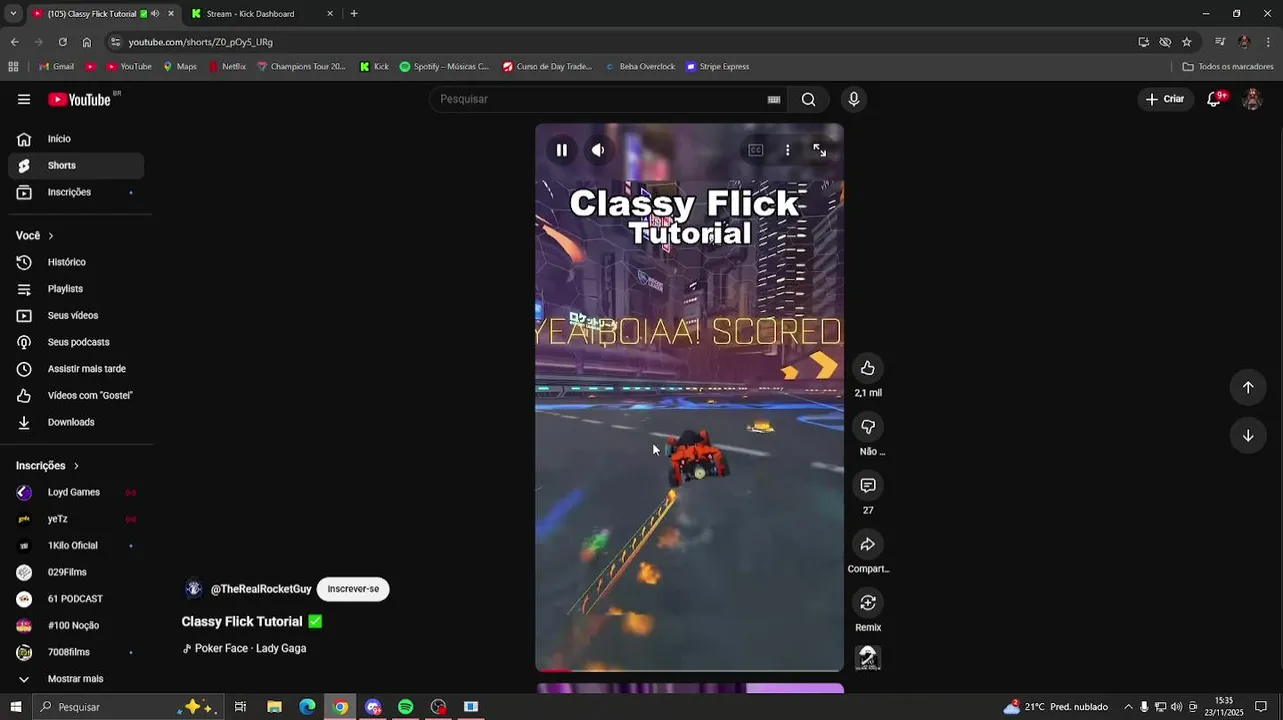Click the browser home button
The height and width of the screenshot is (720, 1283).
point(87,42)
